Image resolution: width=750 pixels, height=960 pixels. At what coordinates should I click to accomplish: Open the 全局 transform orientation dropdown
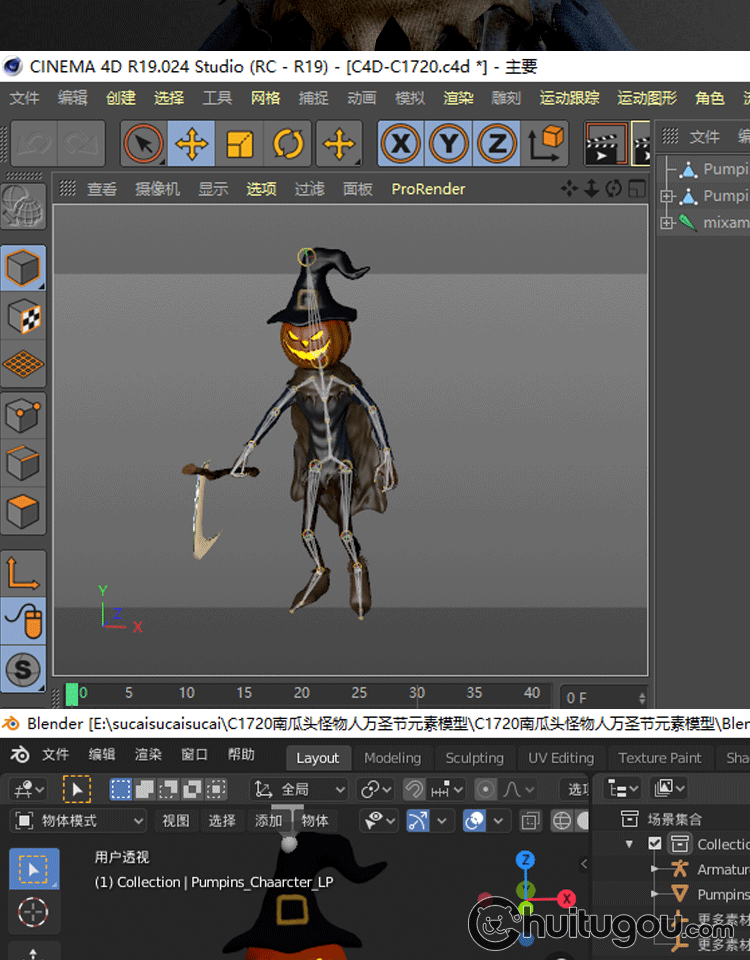[300, 789]
